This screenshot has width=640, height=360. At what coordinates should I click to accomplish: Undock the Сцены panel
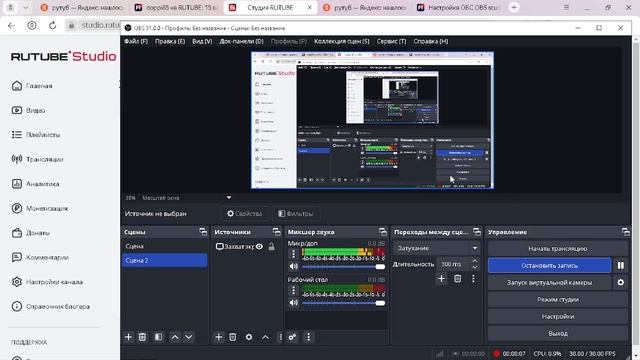(x=203, y=232)
